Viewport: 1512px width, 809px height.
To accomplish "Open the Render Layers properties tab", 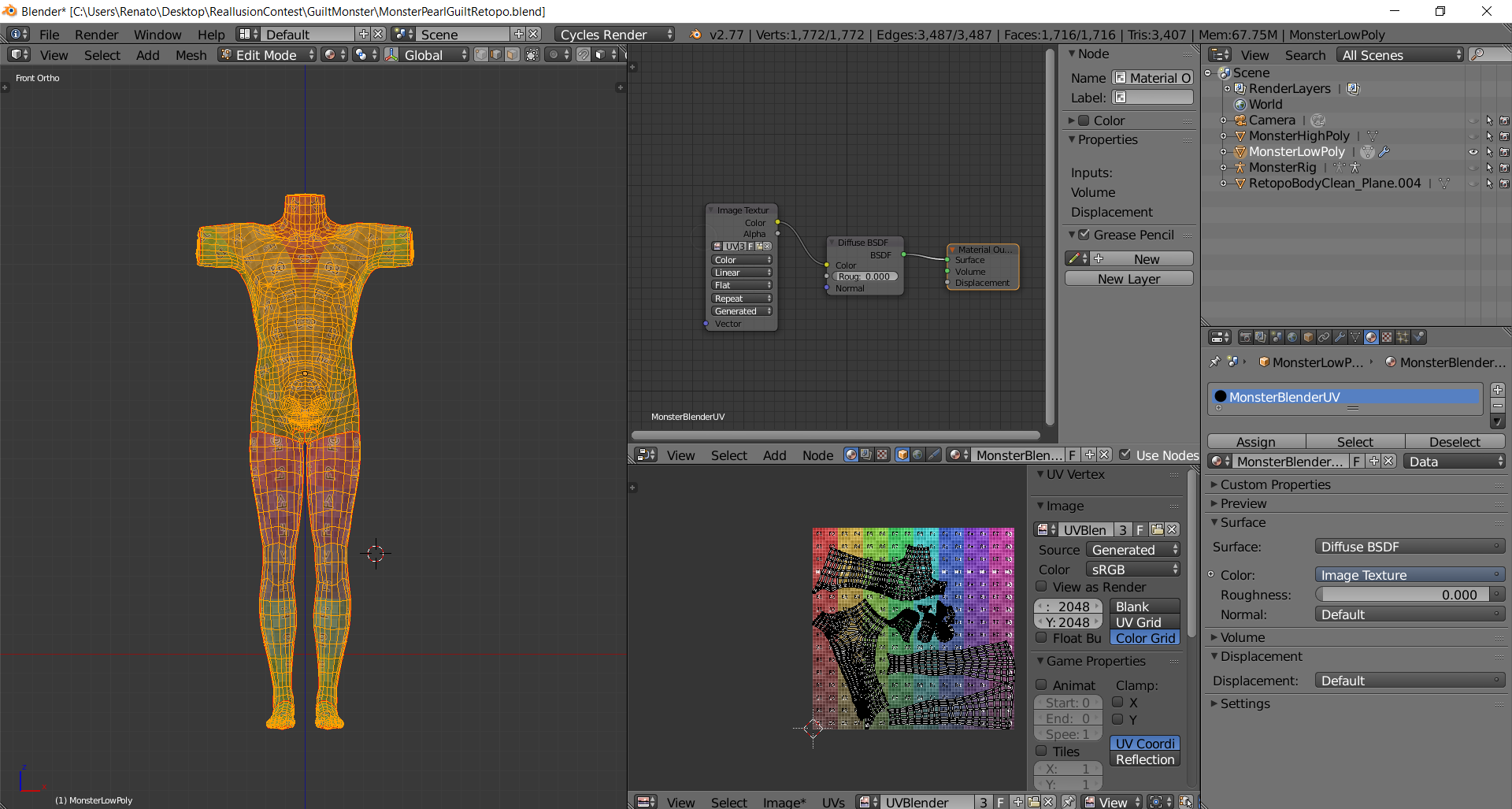I will point(1261,337).
